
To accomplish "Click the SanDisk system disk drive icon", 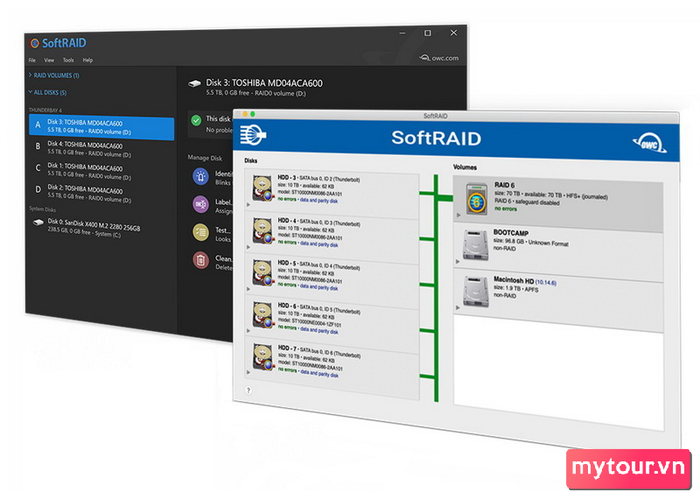I will [38, 222].
